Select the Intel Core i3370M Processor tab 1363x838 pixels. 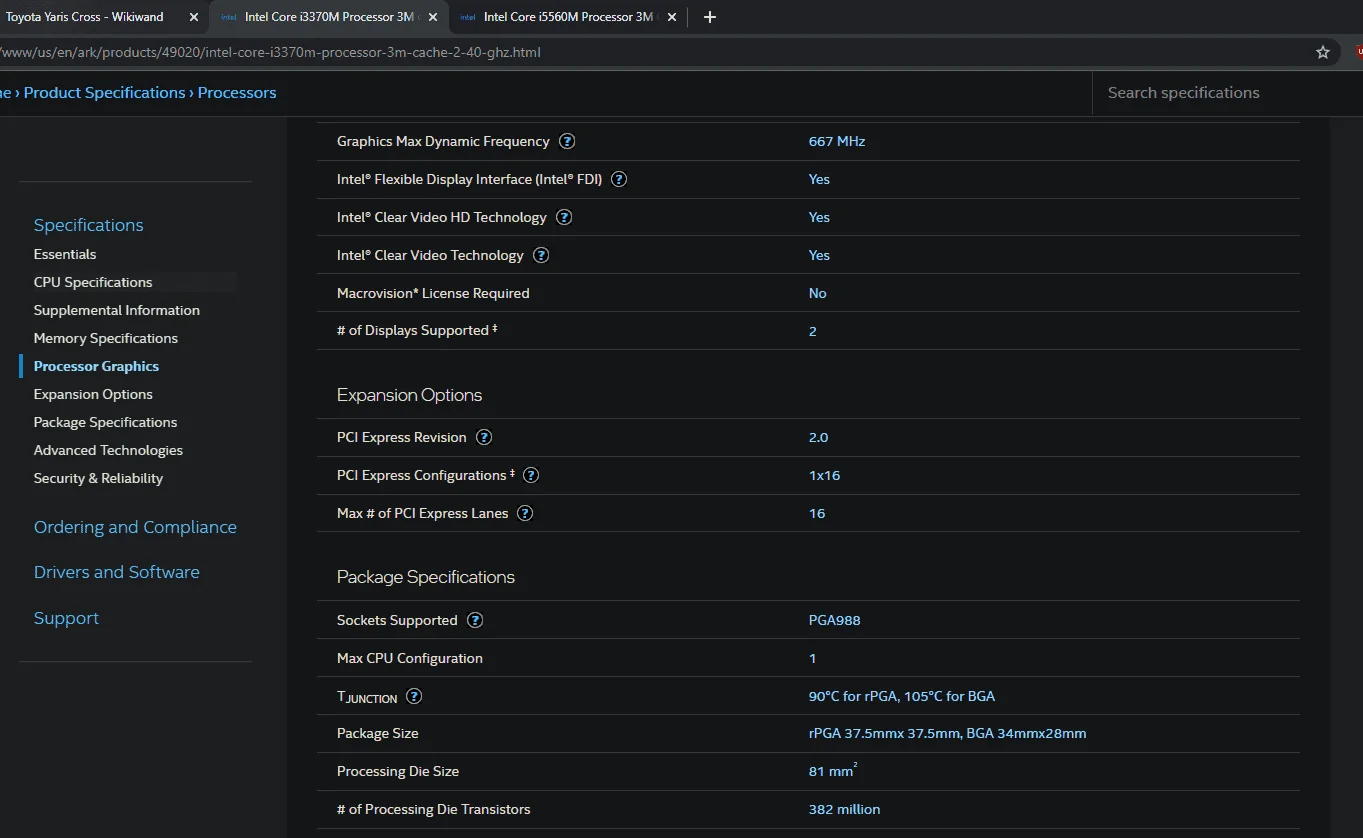(329, 17)
